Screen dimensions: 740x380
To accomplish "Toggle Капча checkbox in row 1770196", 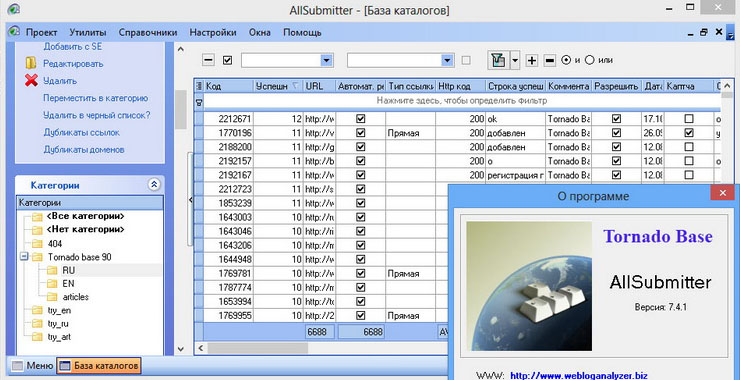I will 689,133.
